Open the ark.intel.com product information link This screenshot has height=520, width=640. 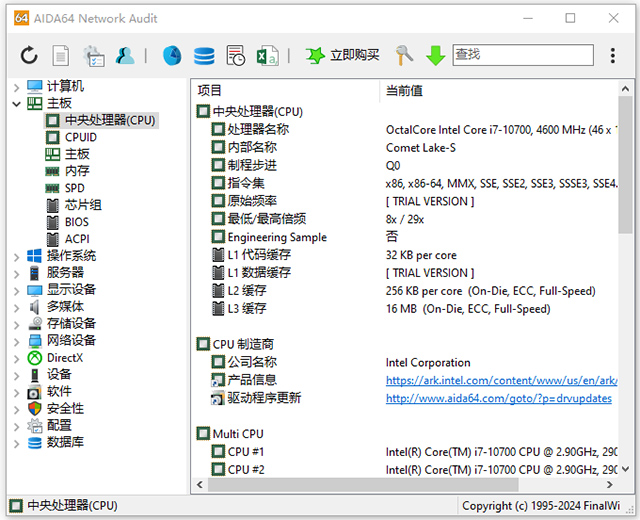pyautogui.click(x=501, y=380)
